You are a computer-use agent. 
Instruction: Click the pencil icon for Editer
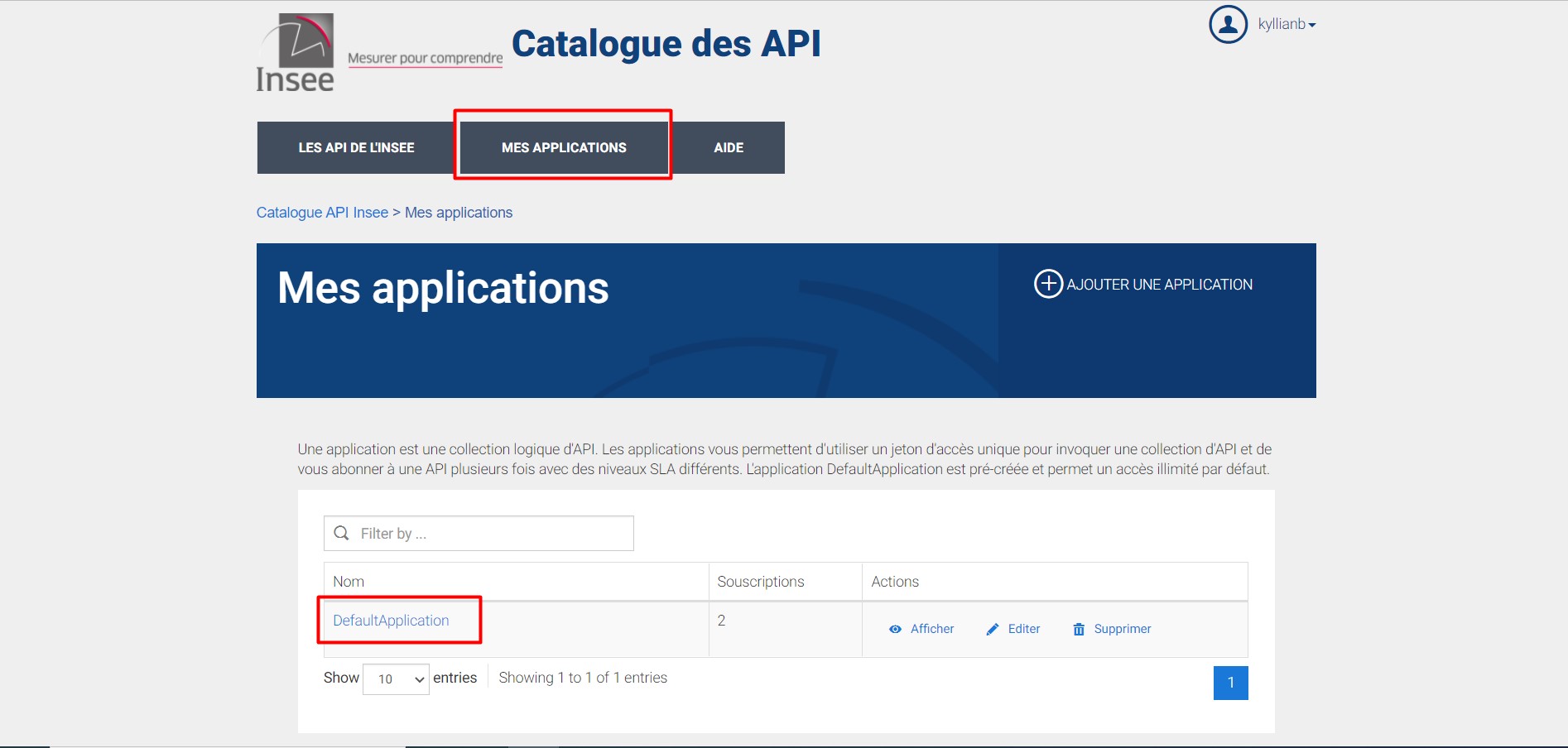[993, 629]
